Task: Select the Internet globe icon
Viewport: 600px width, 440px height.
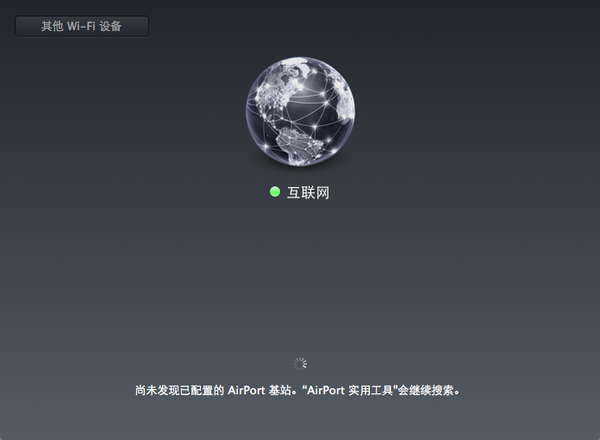Action: (300, 111)
